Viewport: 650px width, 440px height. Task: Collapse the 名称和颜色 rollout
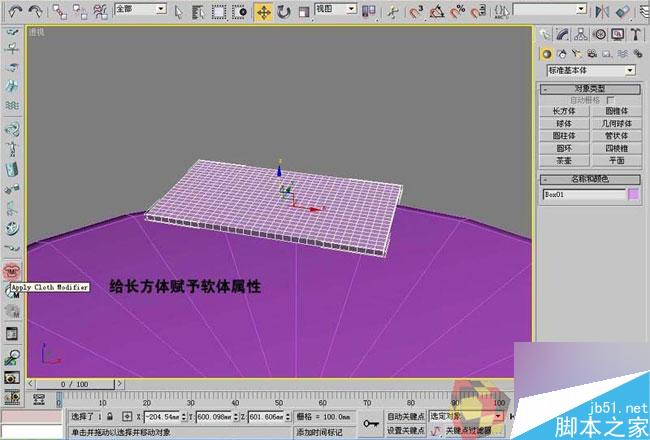click(590, 179)
